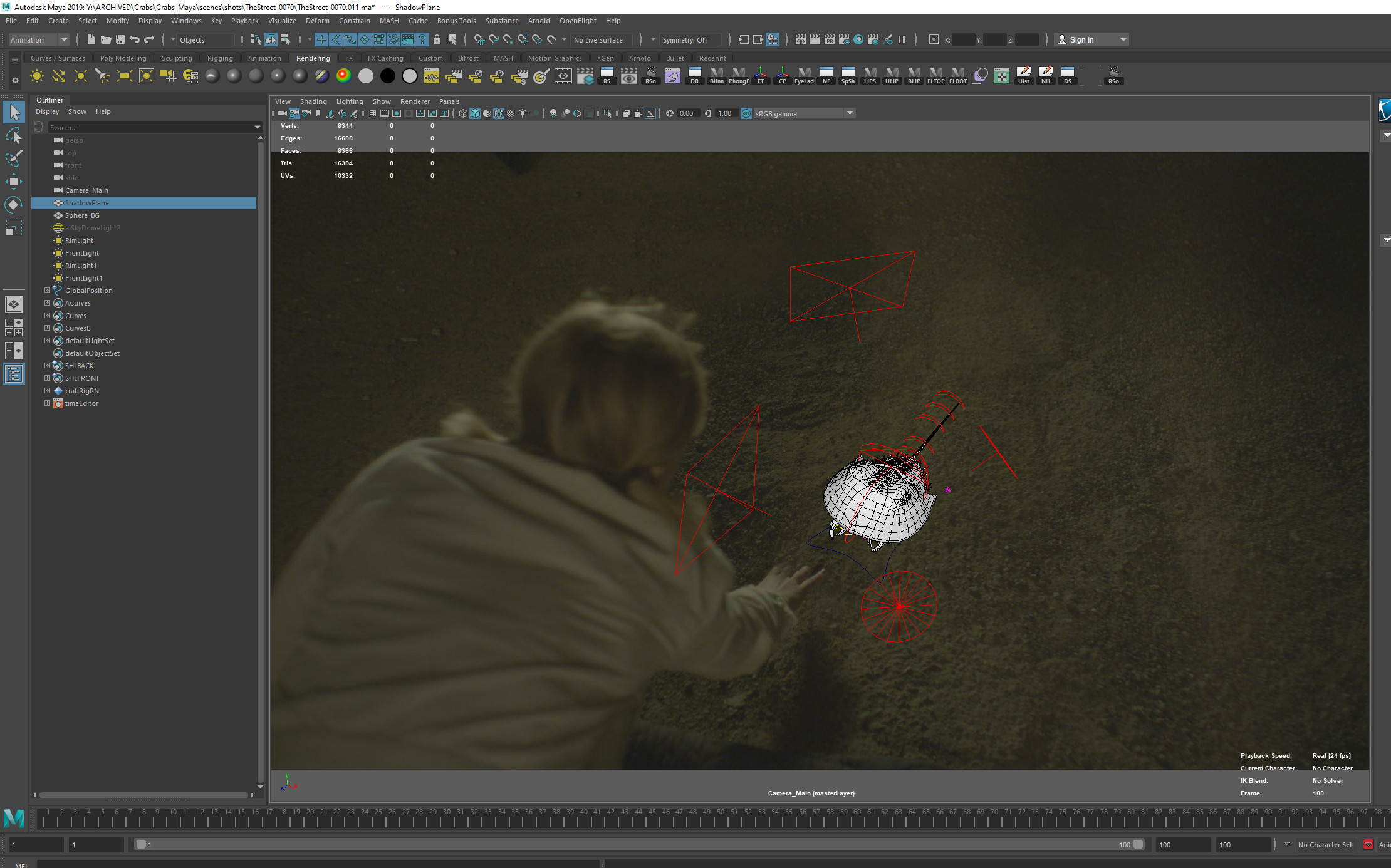1391x868 pixels.
Task: Save the scene with floppy icon
Action: pyautogui.click(x=120, y=39)
